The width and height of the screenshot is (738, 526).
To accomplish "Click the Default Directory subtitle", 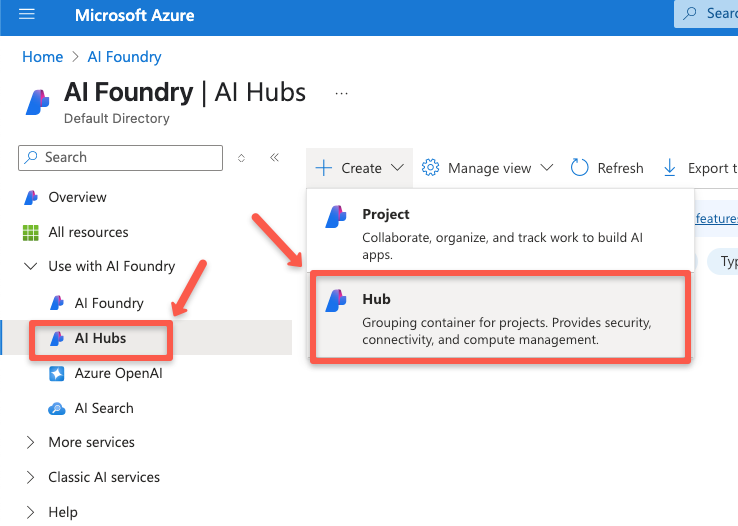I will 117,119.
